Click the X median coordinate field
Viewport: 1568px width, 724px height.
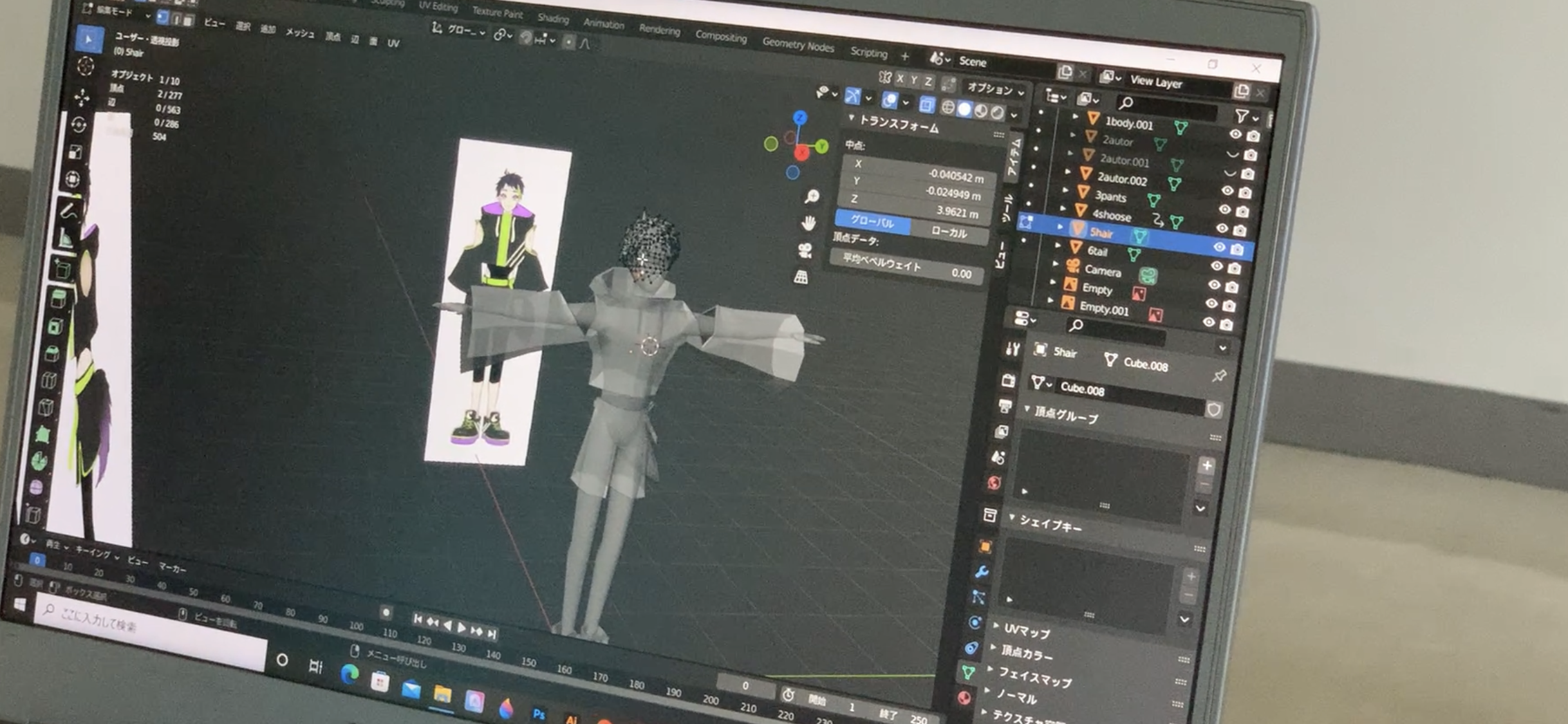pyautogui.click(x=920, y=169)
